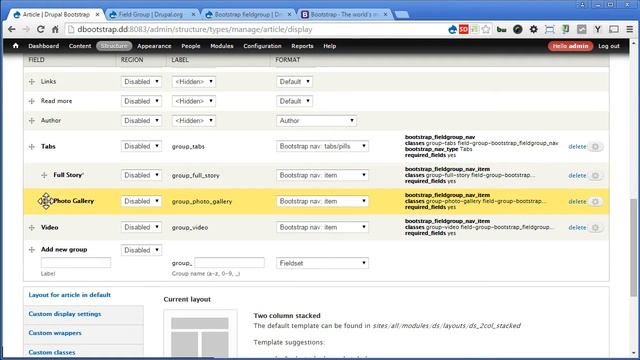
Task: Click delete link for Tabs group
Action: 577,147
